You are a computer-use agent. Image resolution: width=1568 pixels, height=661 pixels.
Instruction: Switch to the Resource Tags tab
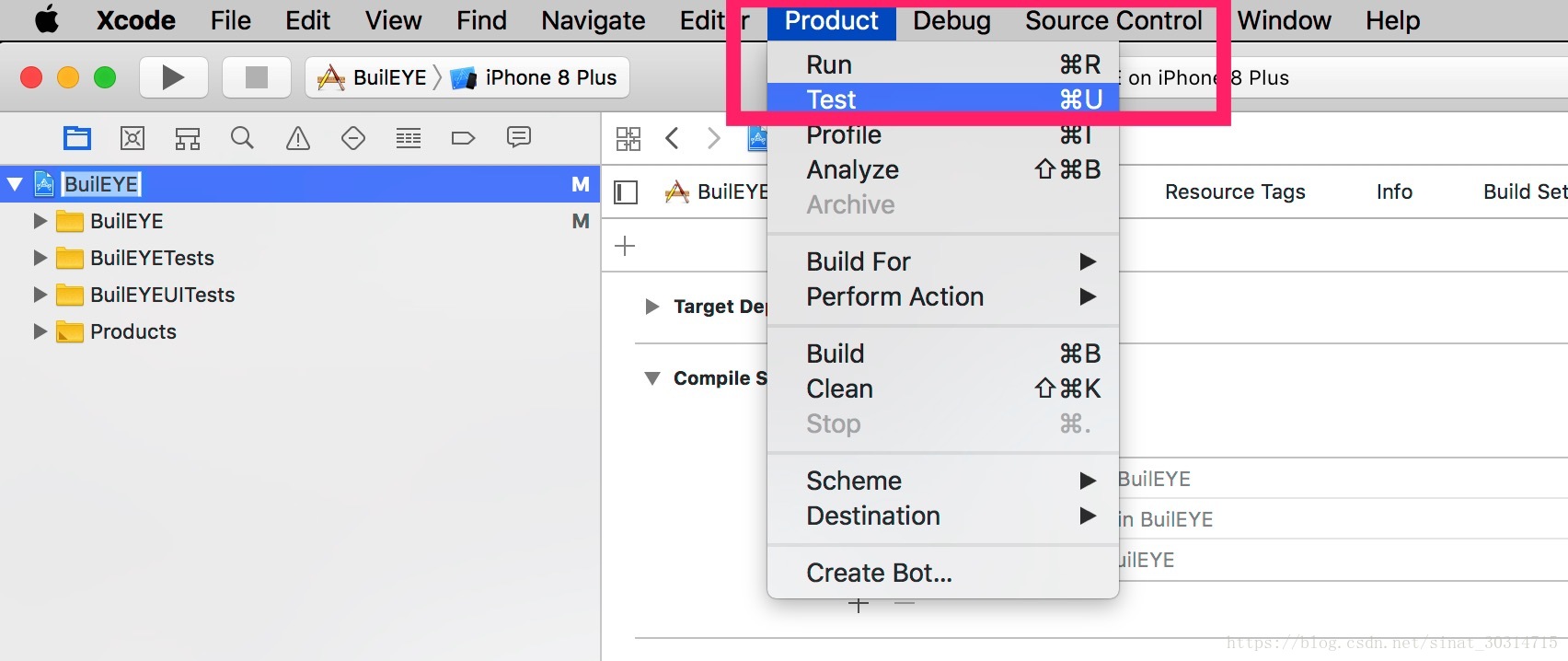(x=1235, y=191)
